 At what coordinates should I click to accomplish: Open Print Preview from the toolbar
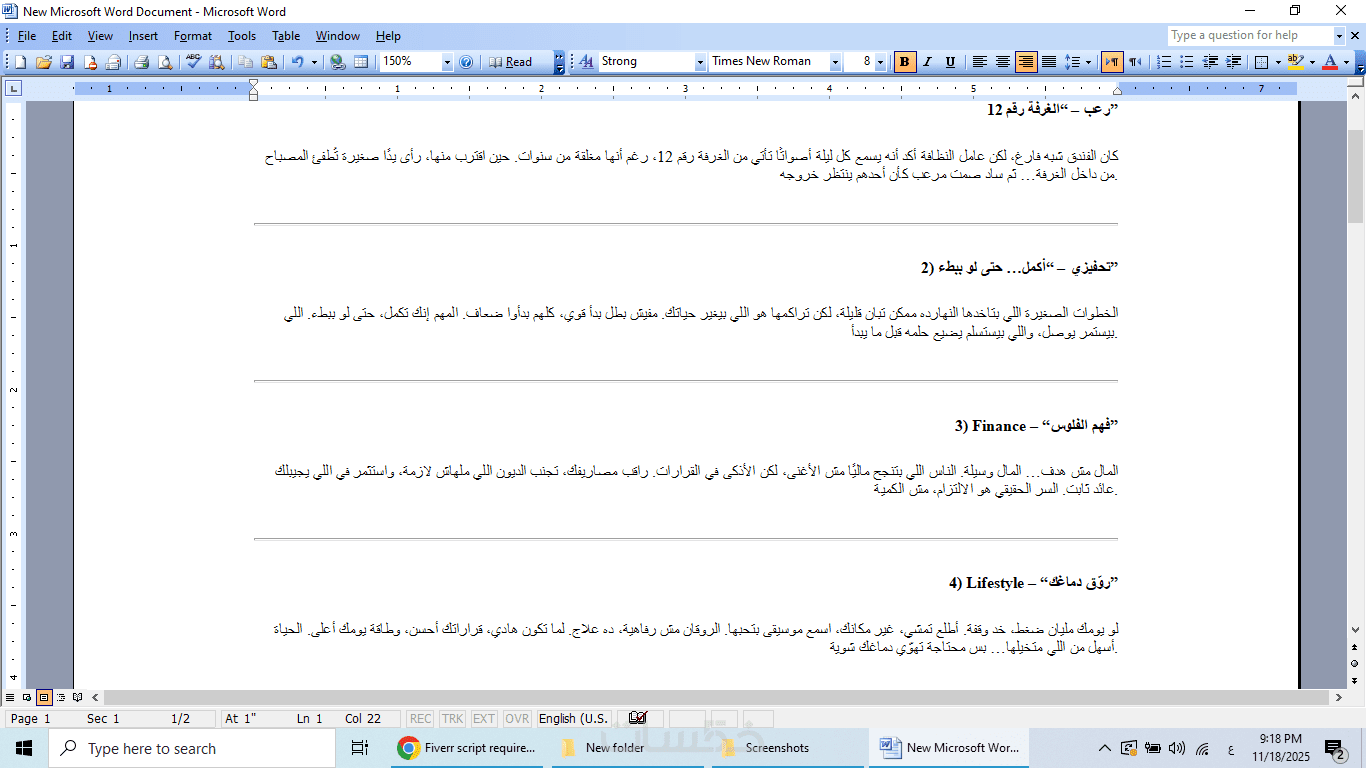[x=165, y=62]
